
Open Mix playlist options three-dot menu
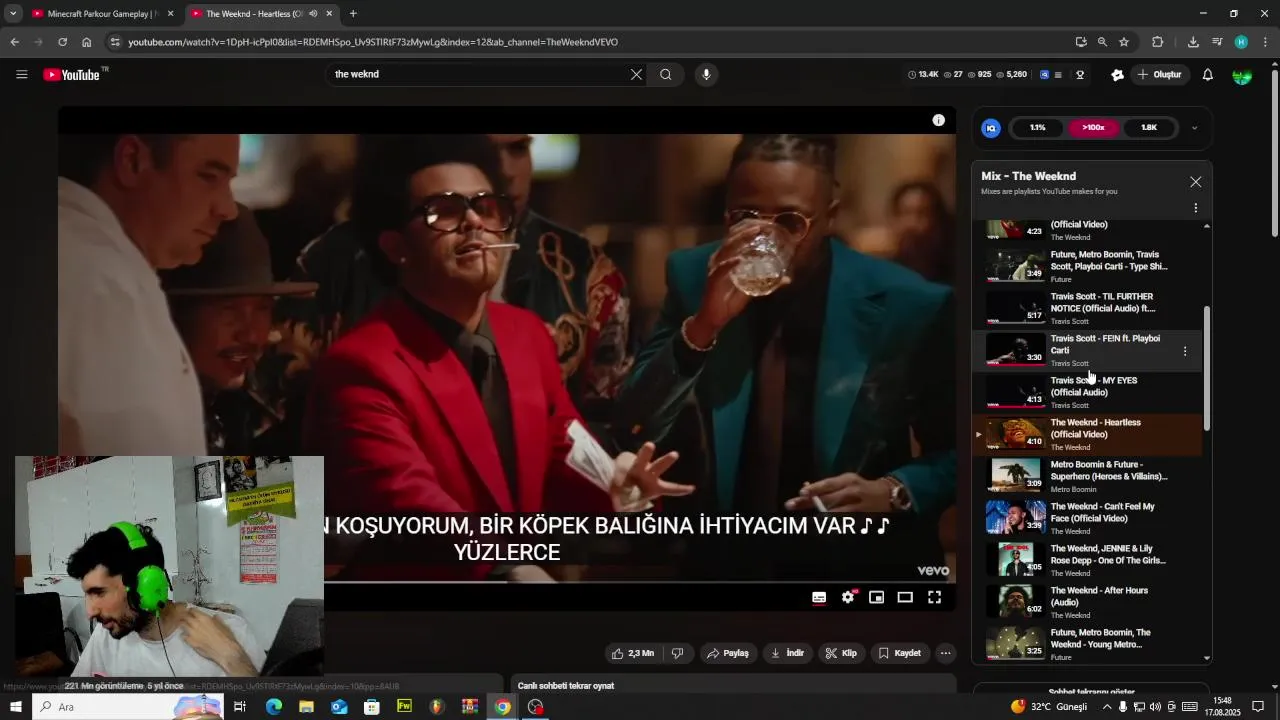(x=1195, y=208)
